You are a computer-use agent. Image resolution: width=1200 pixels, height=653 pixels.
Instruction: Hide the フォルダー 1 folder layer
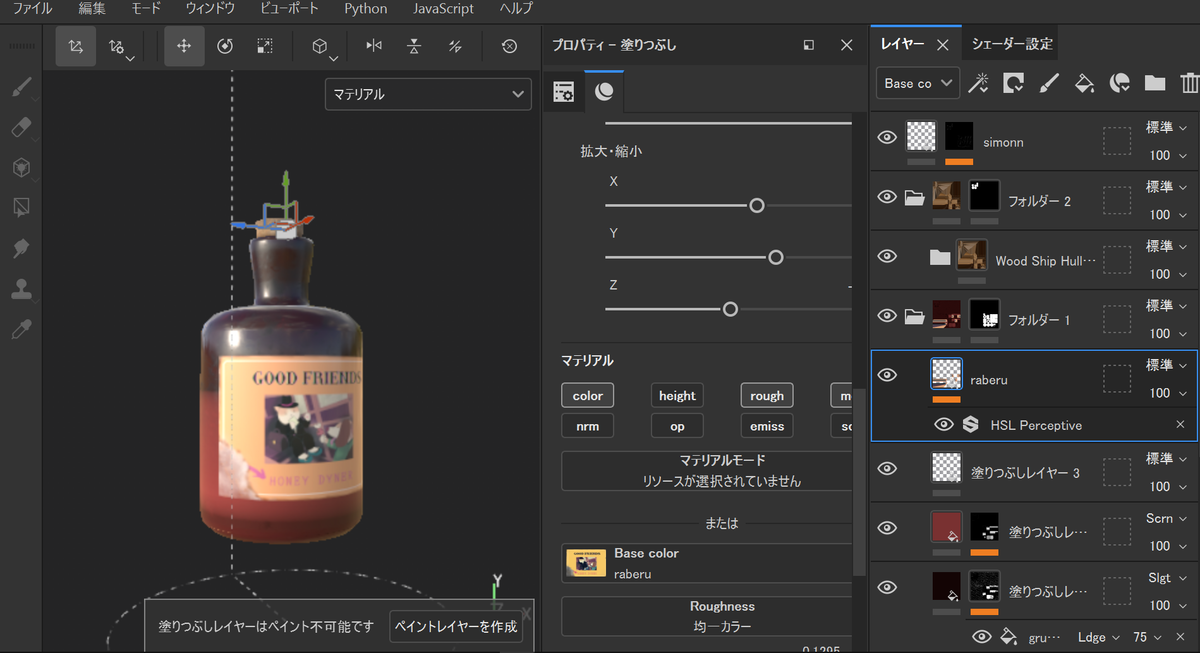pyautogui.click(x=887, y=316)
